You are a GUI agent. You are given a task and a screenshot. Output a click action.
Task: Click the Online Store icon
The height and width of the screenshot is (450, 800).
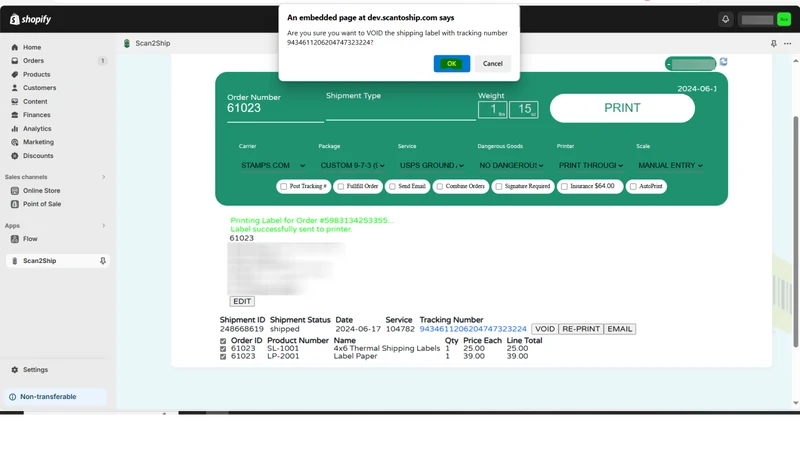coord(15,190)
